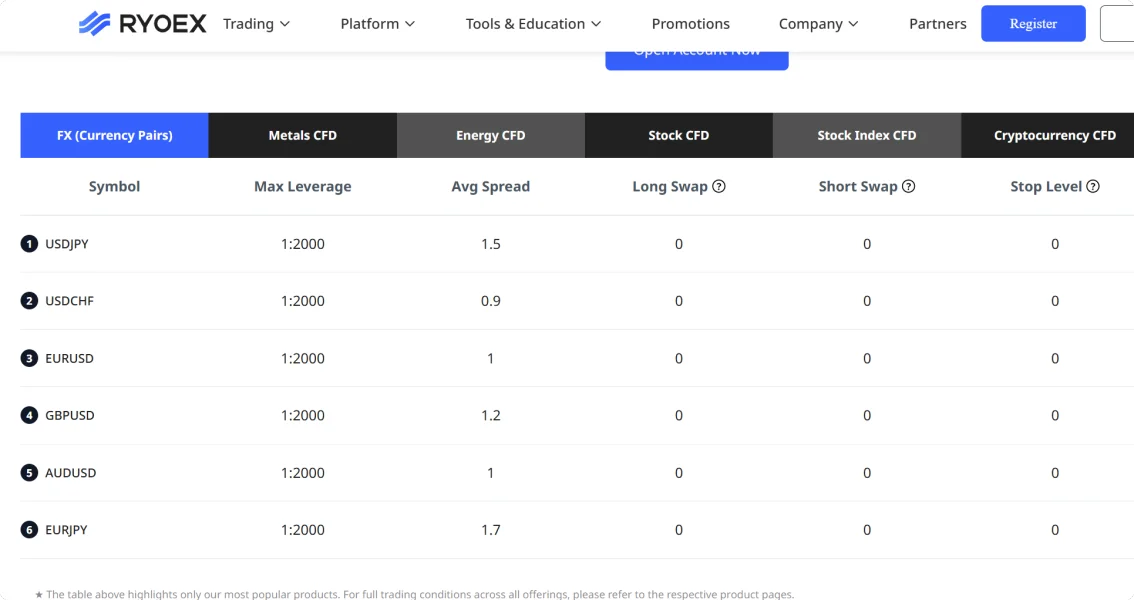Click the number 1 badge beside USDJPY
Image resolution: width=1134 pixels, height=600 pixels.
click(29, 244)
